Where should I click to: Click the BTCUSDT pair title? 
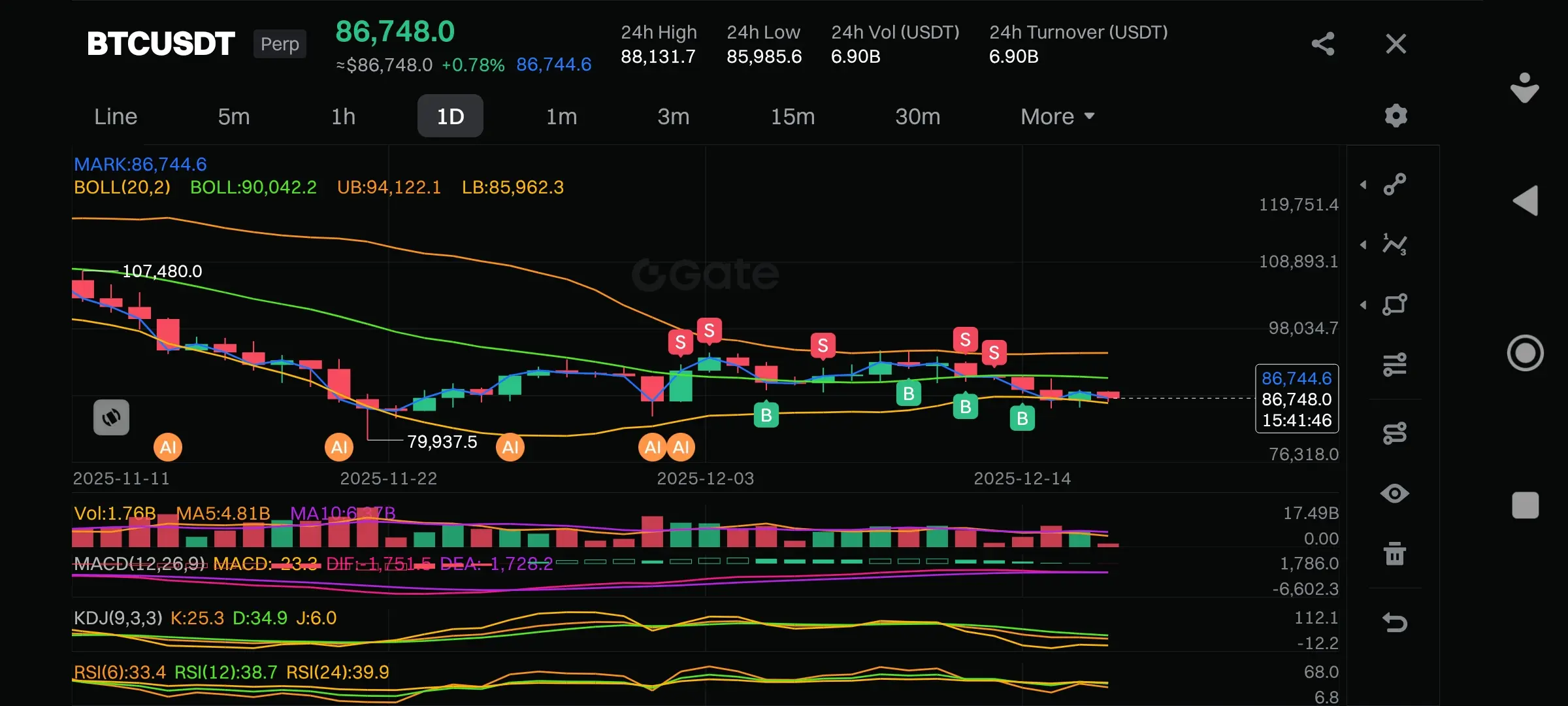[x=161, y=44]
